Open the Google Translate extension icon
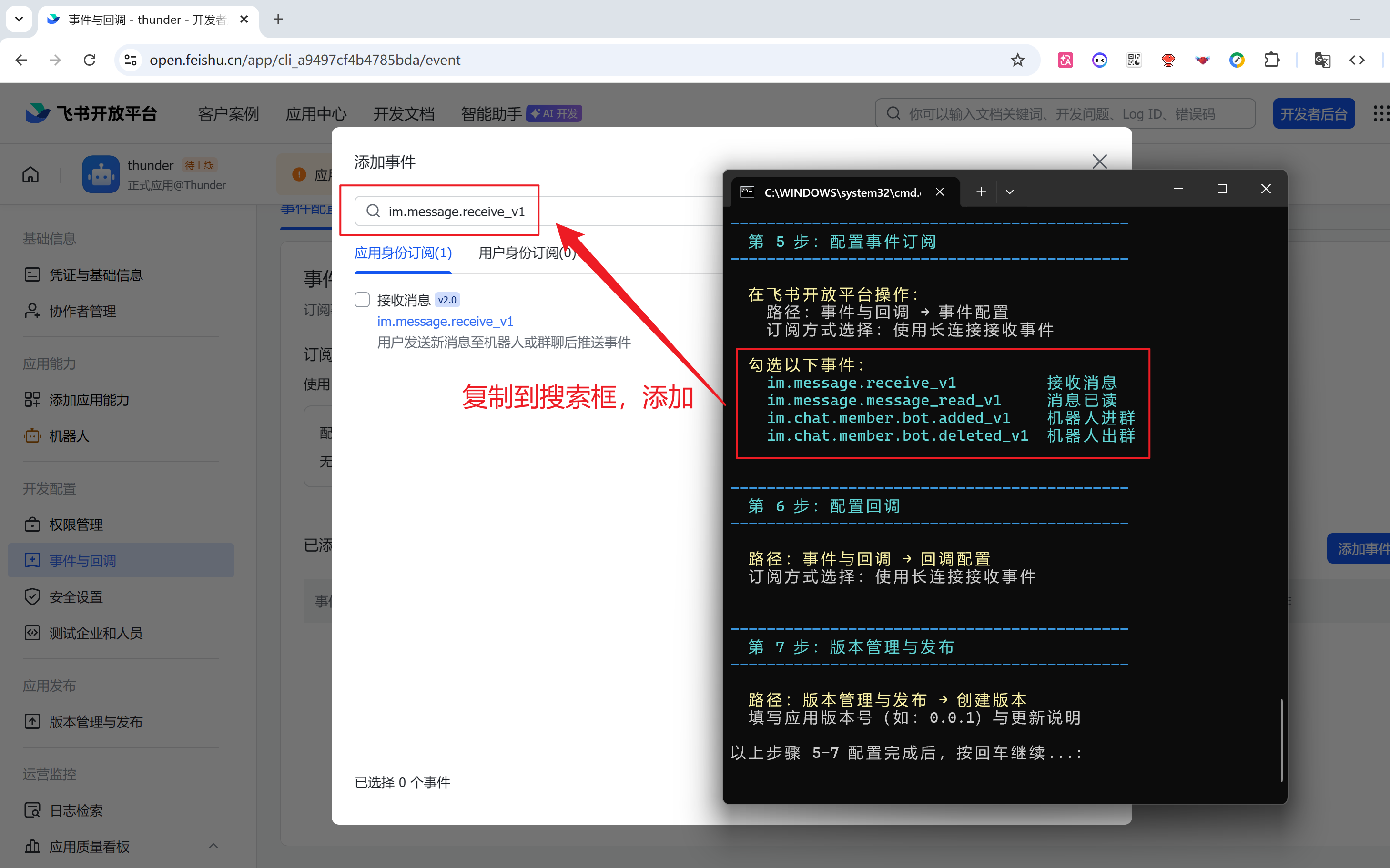This screenshot has width=1390, height=868. 1322,60
